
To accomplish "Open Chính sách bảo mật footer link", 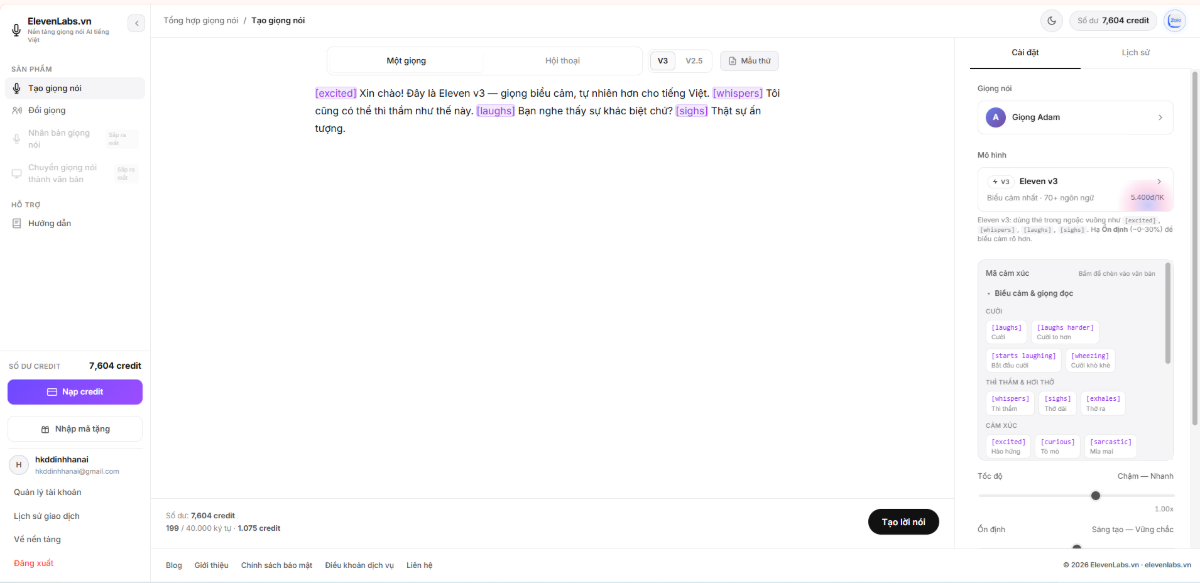I will tap(276, 565).
